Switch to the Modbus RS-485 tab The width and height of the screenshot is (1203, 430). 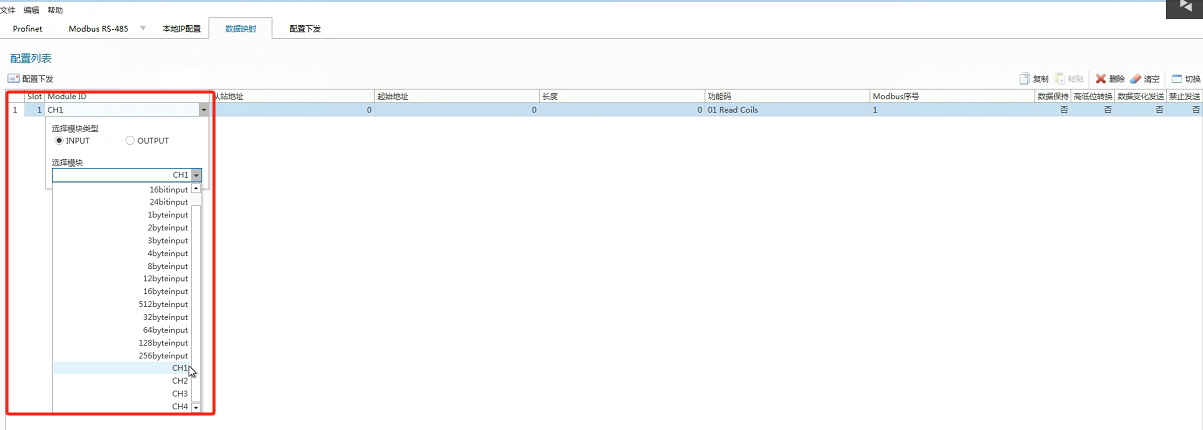[97, 28]
